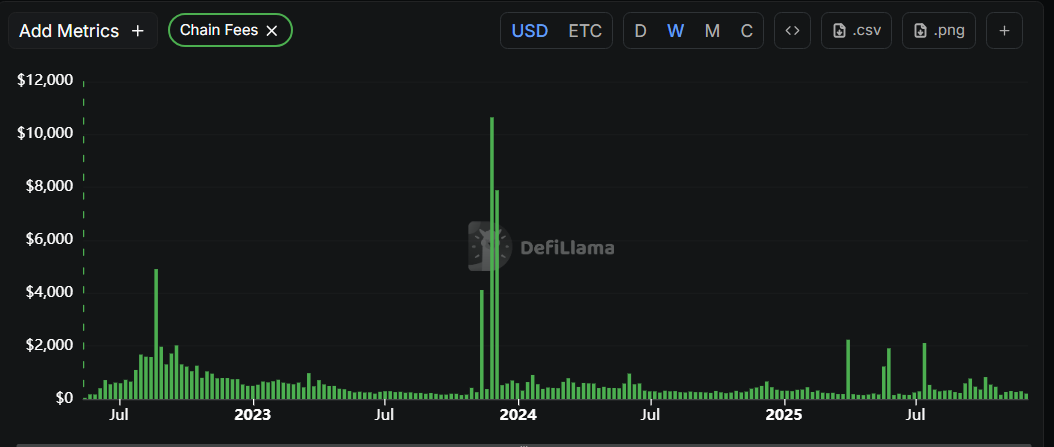Click the tallest bar above $10,000

click(492, 260)
